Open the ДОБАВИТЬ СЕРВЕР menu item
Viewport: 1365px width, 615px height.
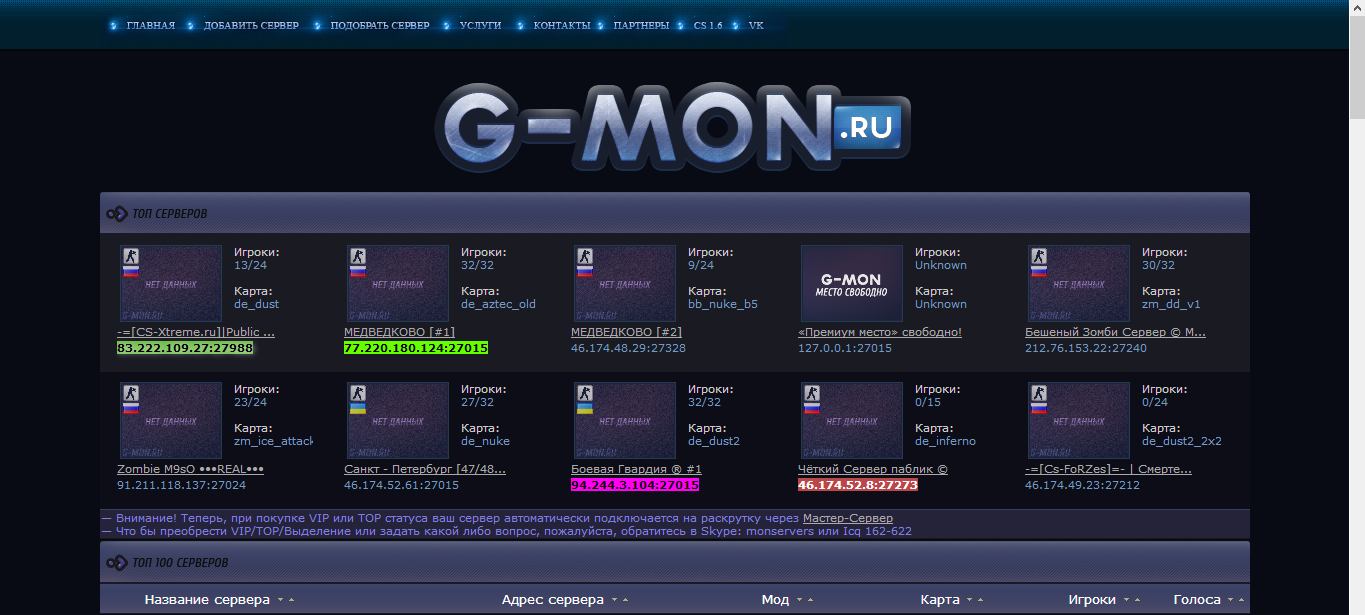coord(250,25)
